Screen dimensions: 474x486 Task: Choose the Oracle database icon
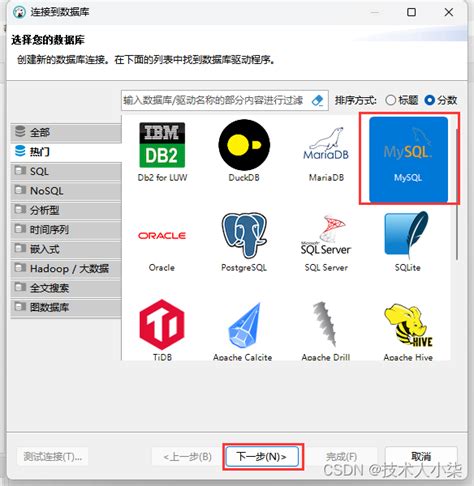coord(162,236)
